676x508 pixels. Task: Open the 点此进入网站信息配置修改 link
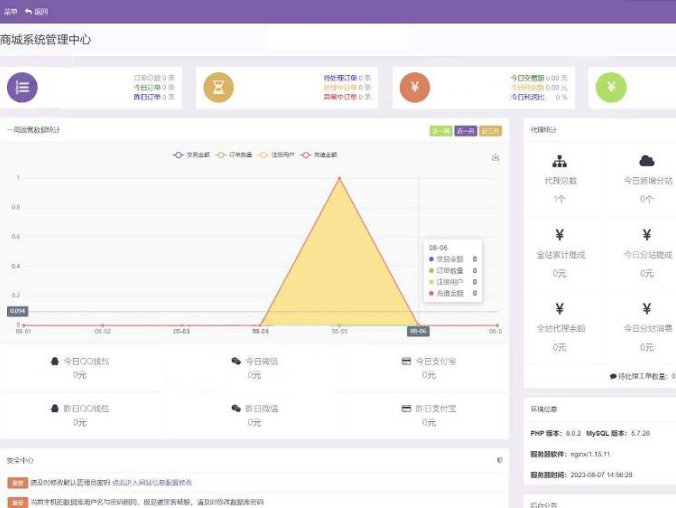coord(152,483)
